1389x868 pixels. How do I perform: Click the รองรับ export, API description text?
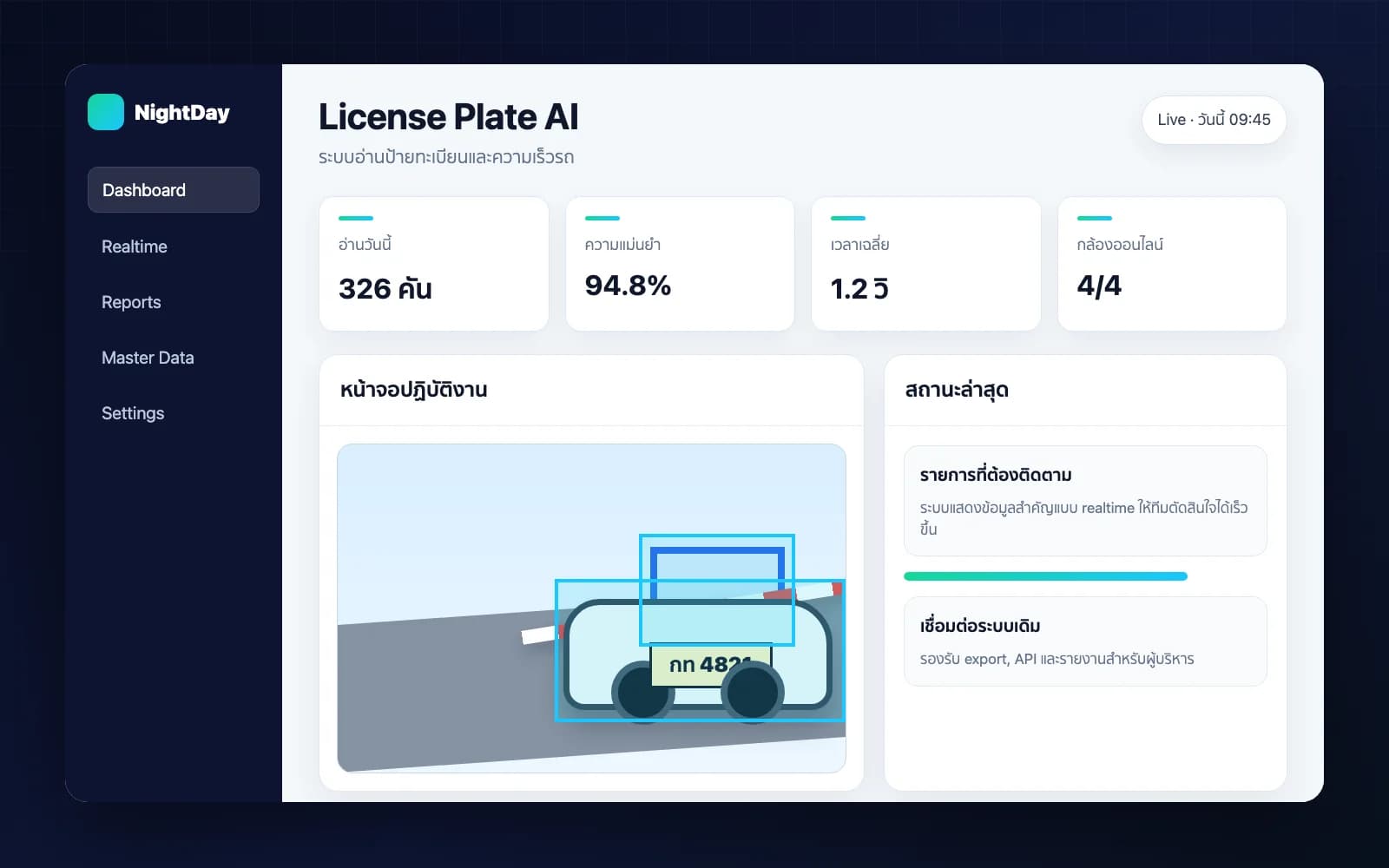[x=1057, y=659]
